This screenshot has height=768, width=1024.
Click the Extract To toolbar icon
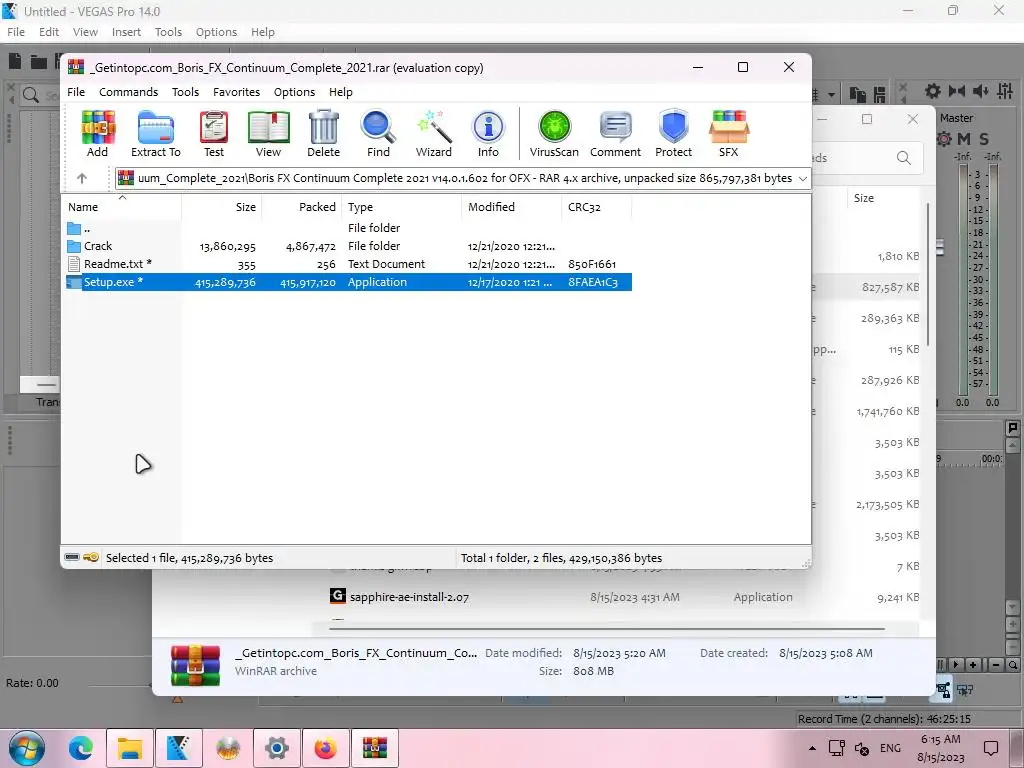click(x=155, y=134)
